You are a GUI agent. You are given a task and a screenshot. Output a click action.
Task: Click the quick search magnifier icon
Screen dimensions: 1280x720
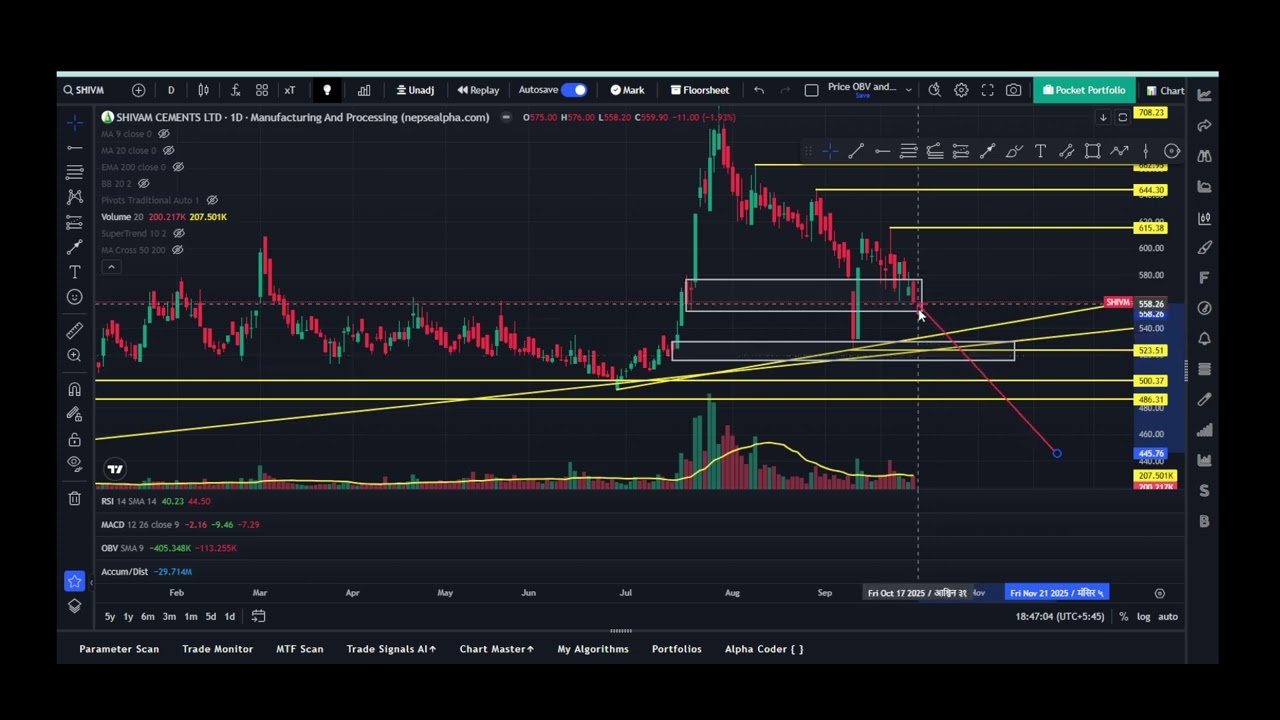(934, 90)
